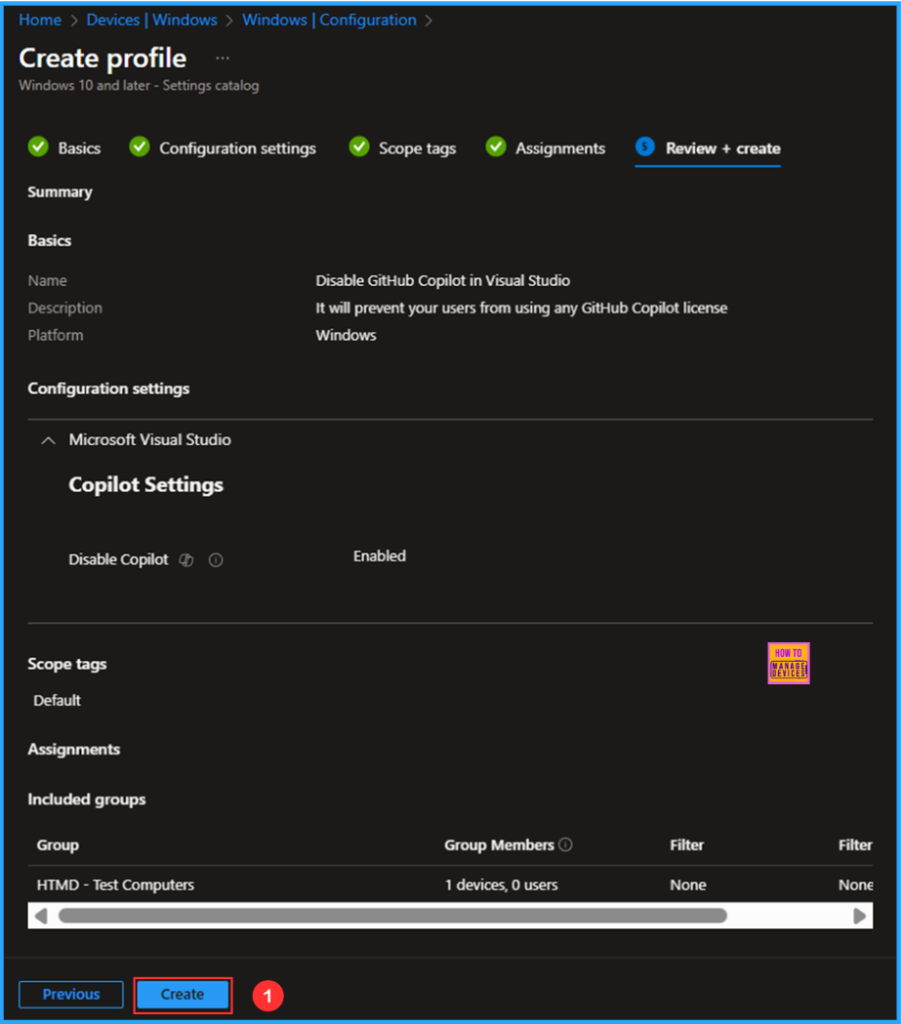Click the Group Members info icon
This screenshot has height=1024, width=901.
(x=566, y=844)
